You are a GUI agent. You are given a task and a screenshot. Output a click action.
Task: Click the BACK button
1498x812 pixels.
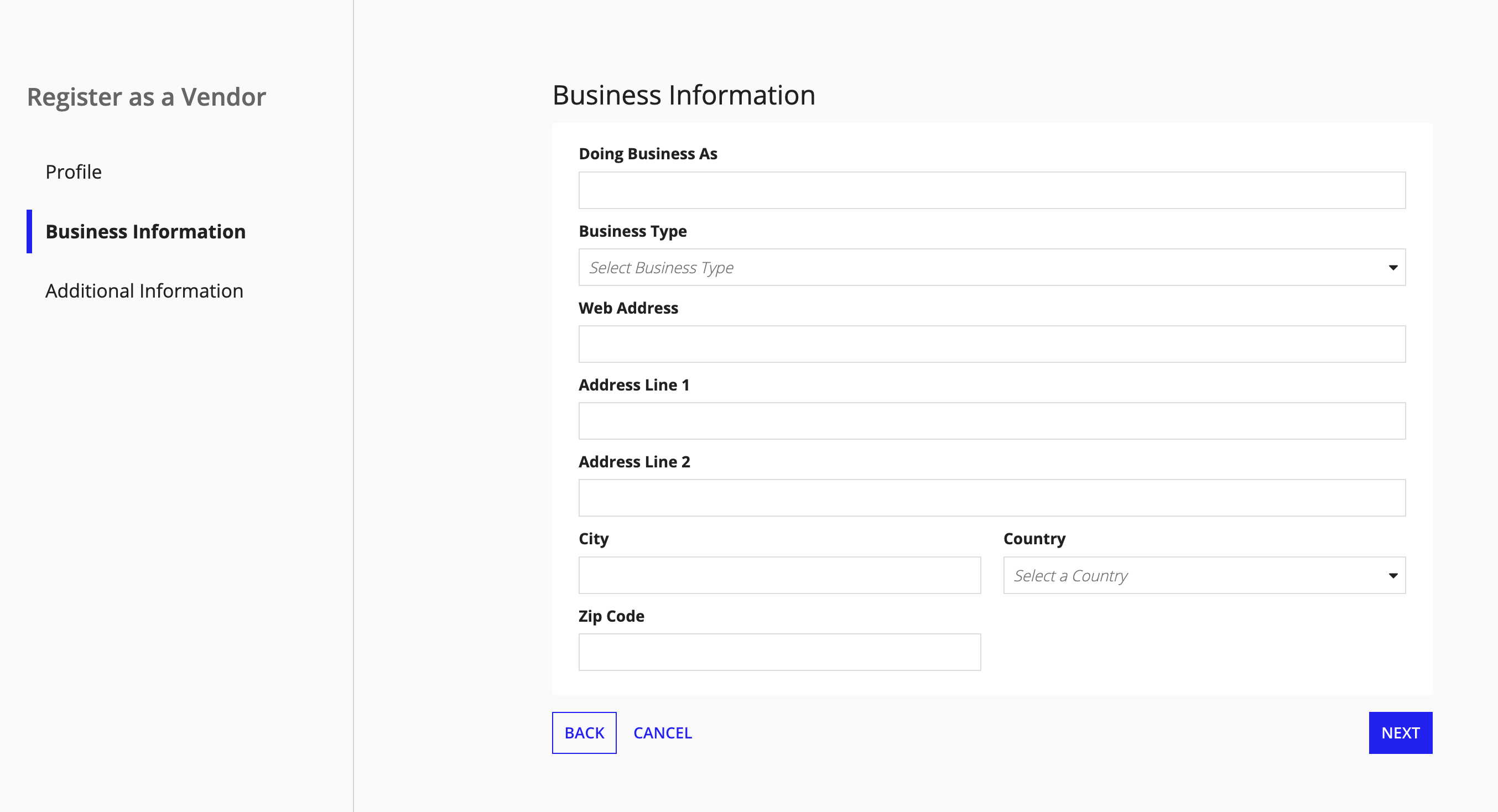pos(584,733)
